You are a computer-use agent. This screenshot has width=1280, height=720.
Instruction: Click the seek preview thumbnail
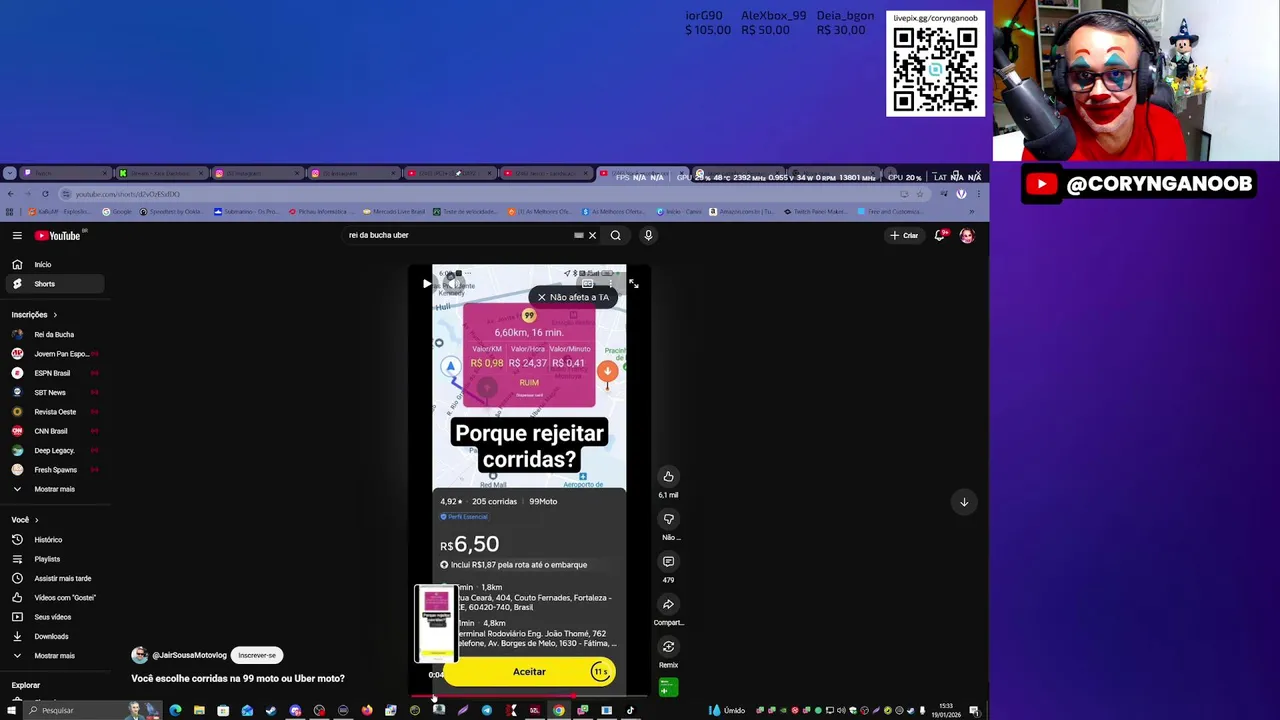tap(436, 624)
